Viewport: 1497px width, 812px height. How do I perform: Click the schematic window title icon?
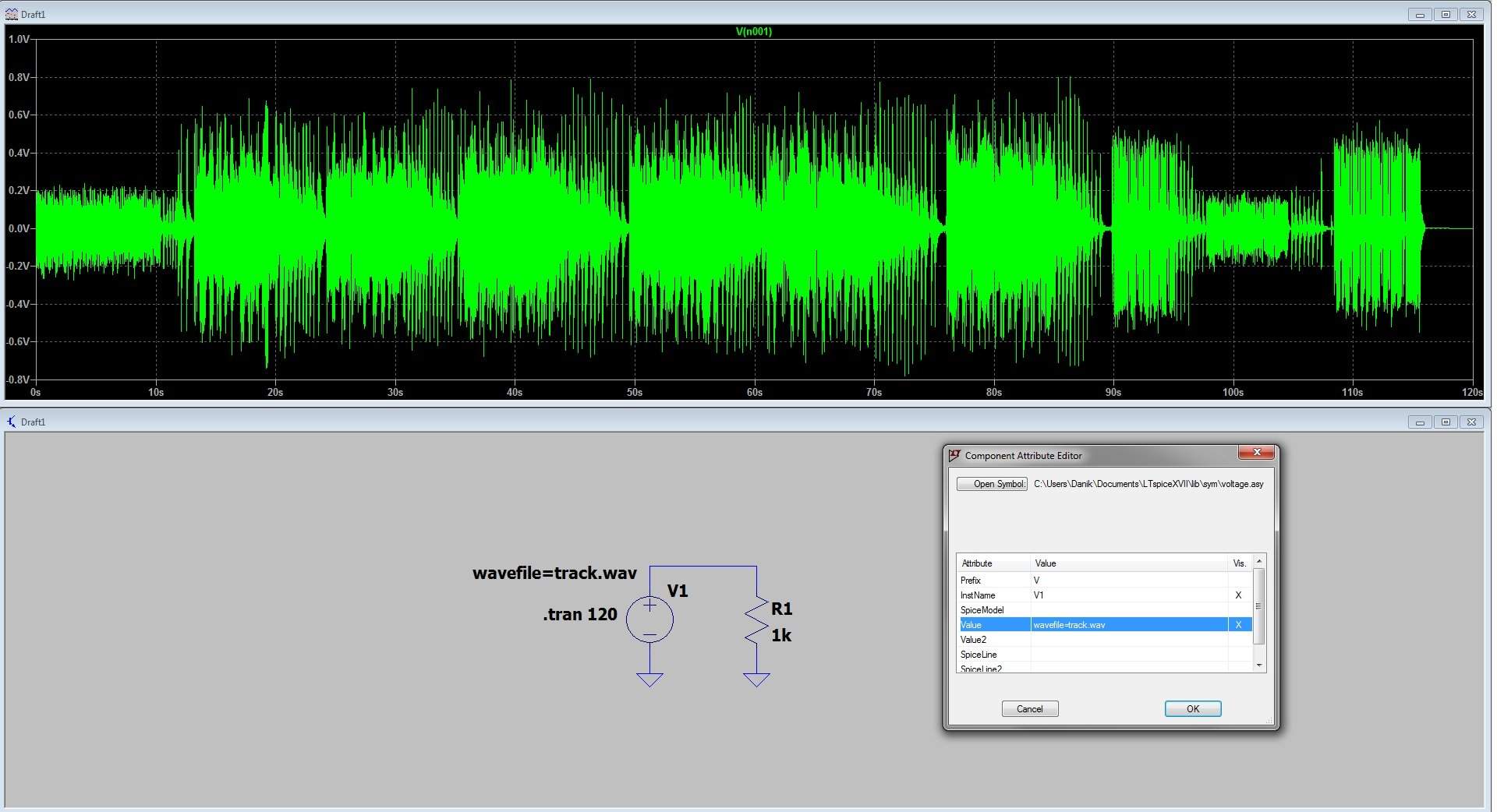(11, 422)
